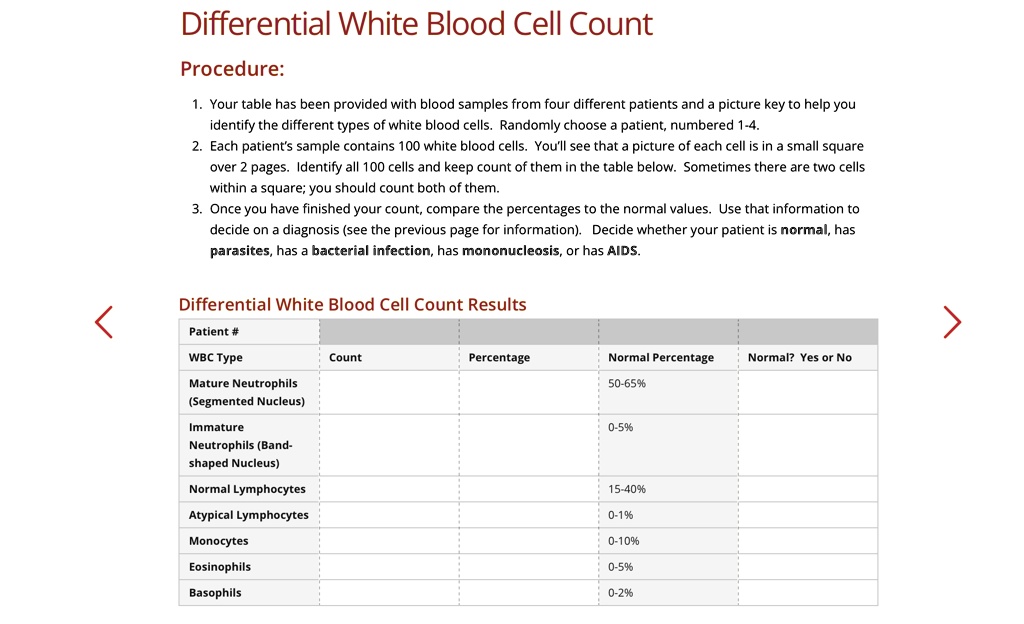Click the Procedure heading
Viewport: 1024px width, 624px height.
click(x=232, y=68)
